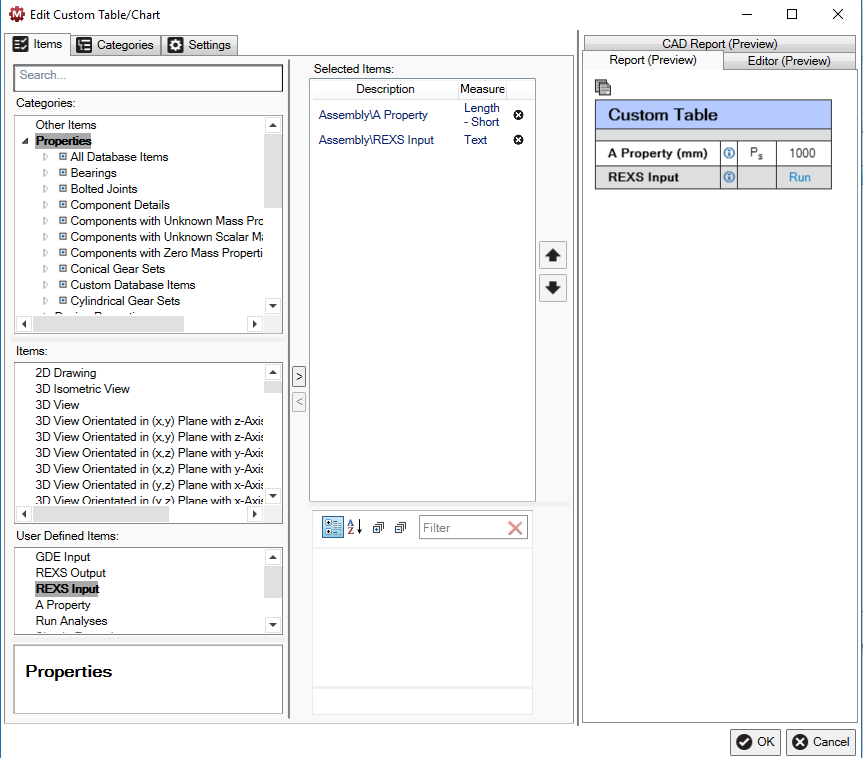
Task: Click the Search input field
Action: [148, 78]
